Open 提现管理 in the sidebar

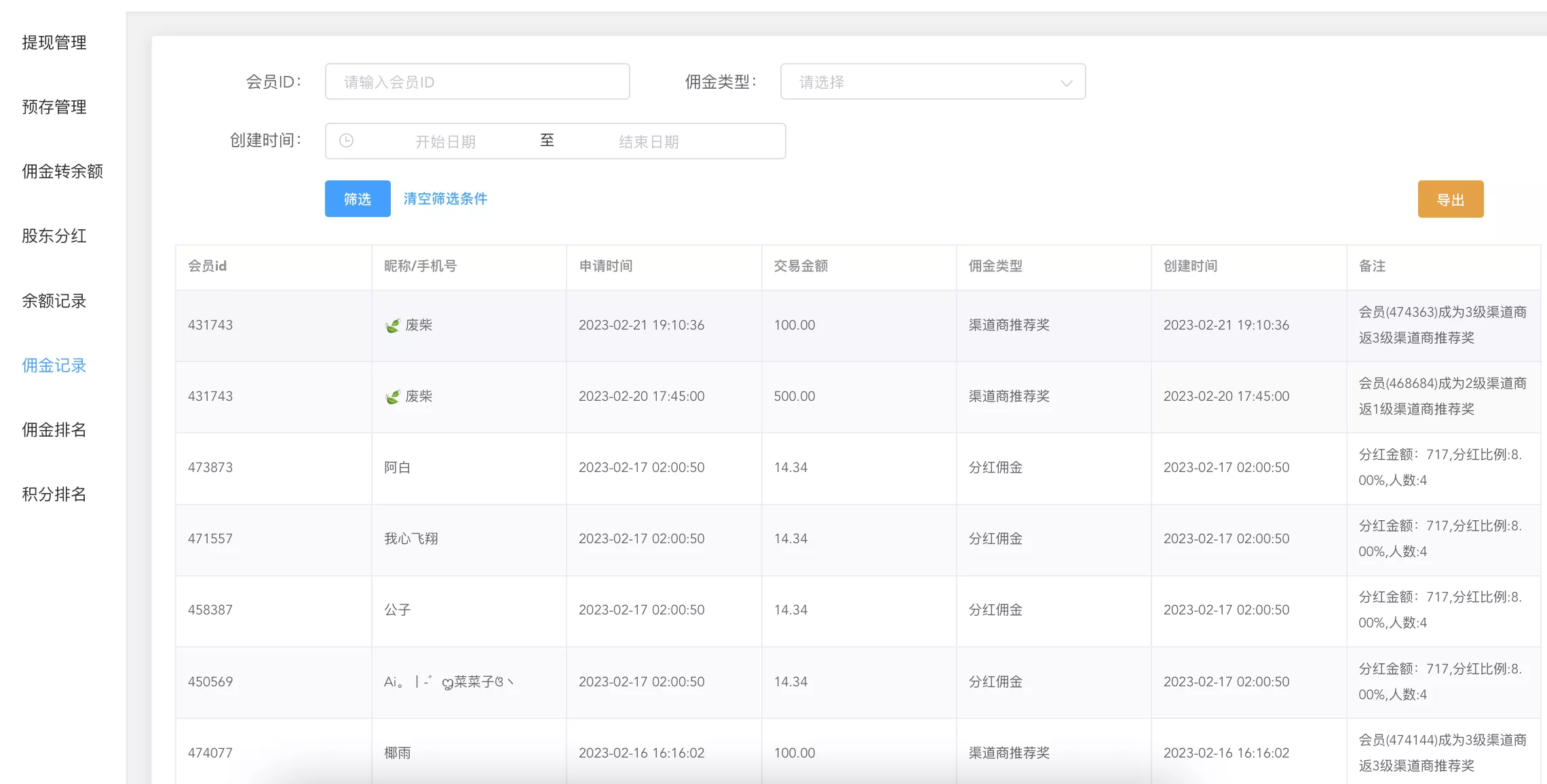[x=54, y=43]
